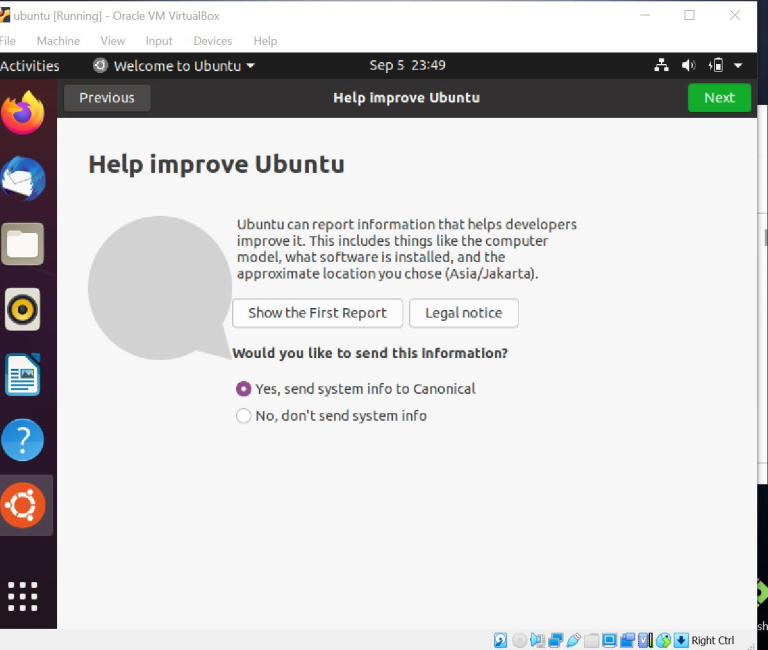Viewport: 768px width, 650px height.
Task: Open the clock showing Sep 5 23:49
Action: (x=407, y=66)
